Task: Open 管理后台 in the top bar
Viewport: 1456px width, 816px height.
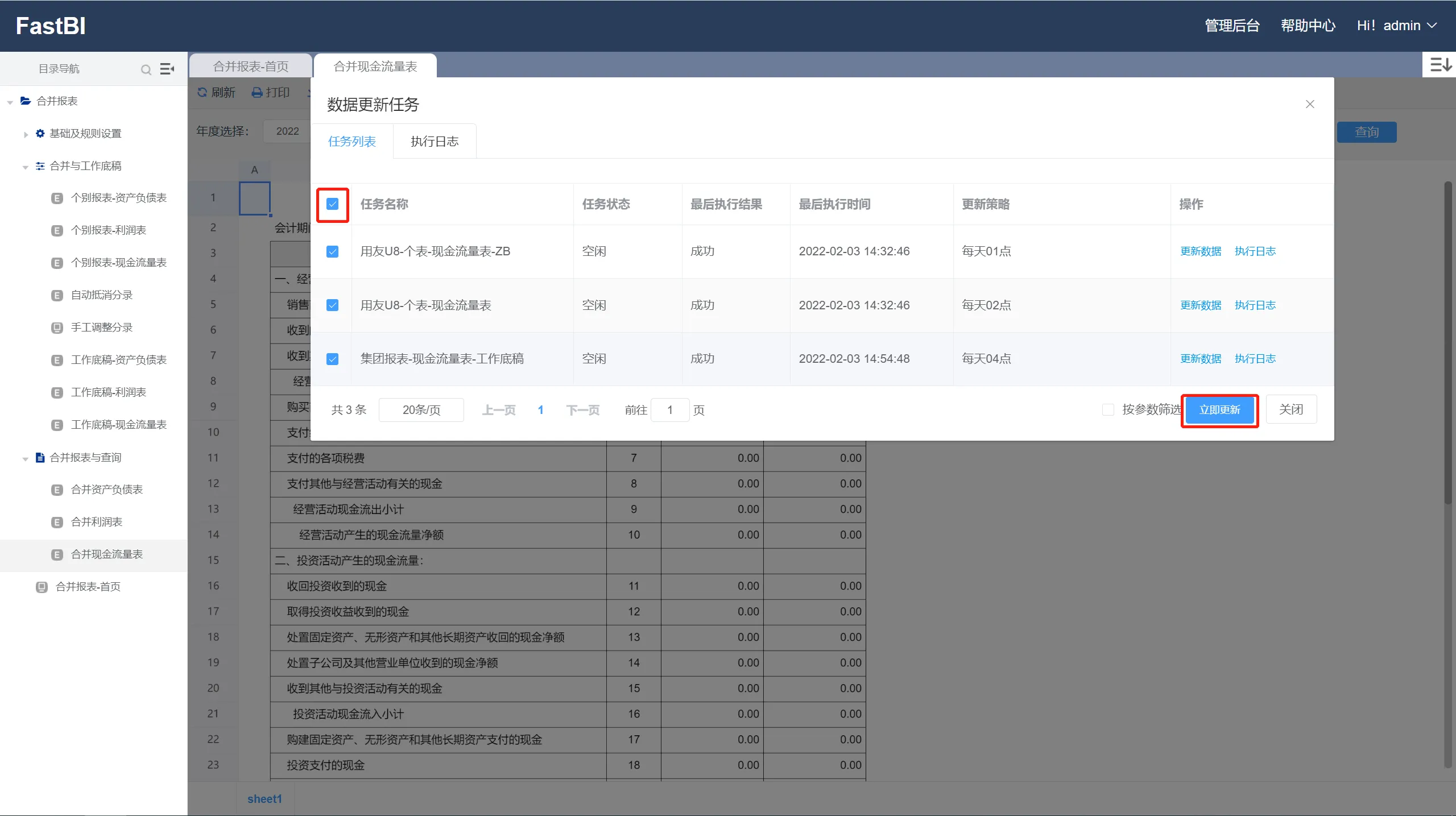Action: click(x=1232, y=26)
